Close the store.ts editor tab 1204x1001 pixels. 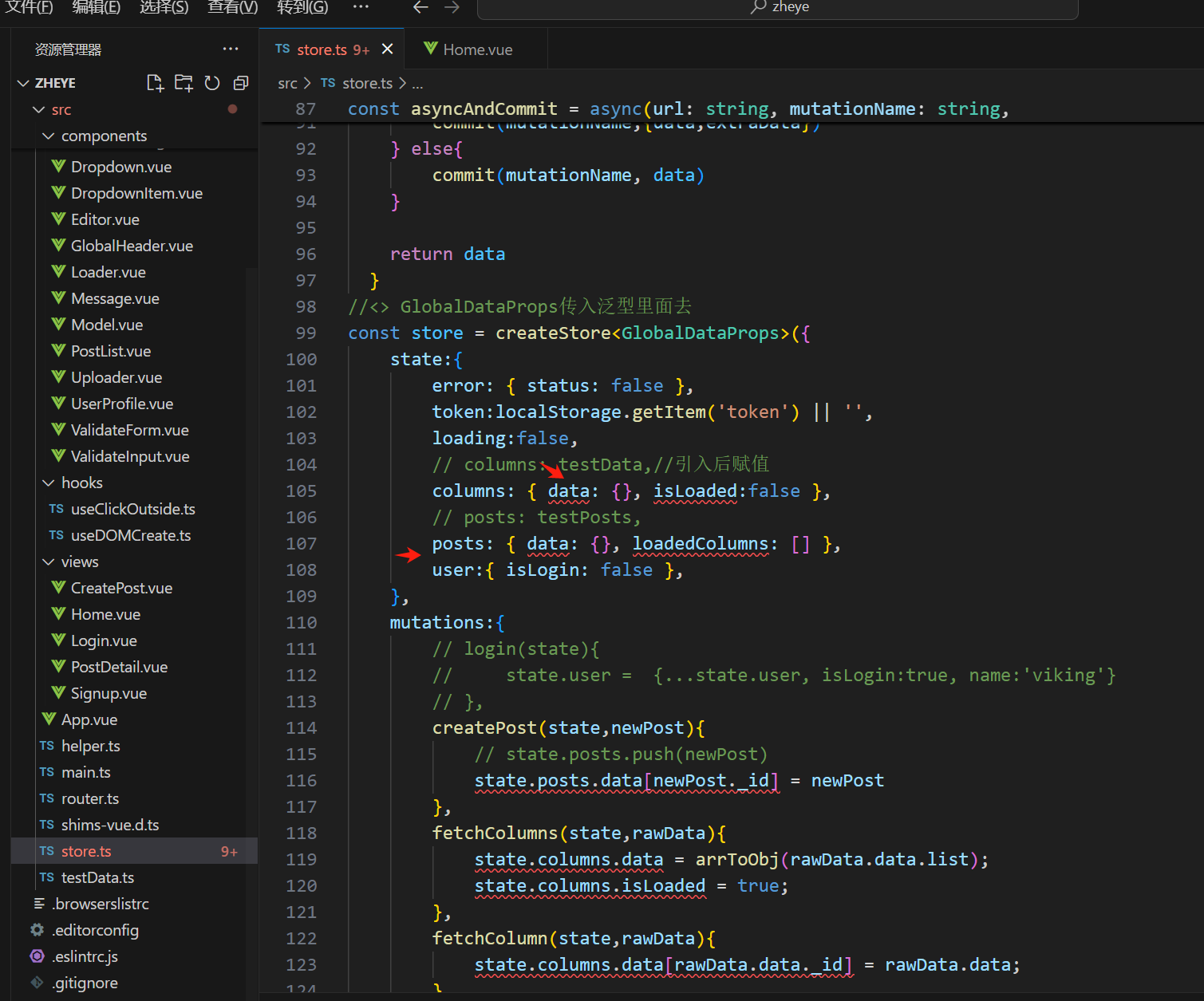coord(388,49)
